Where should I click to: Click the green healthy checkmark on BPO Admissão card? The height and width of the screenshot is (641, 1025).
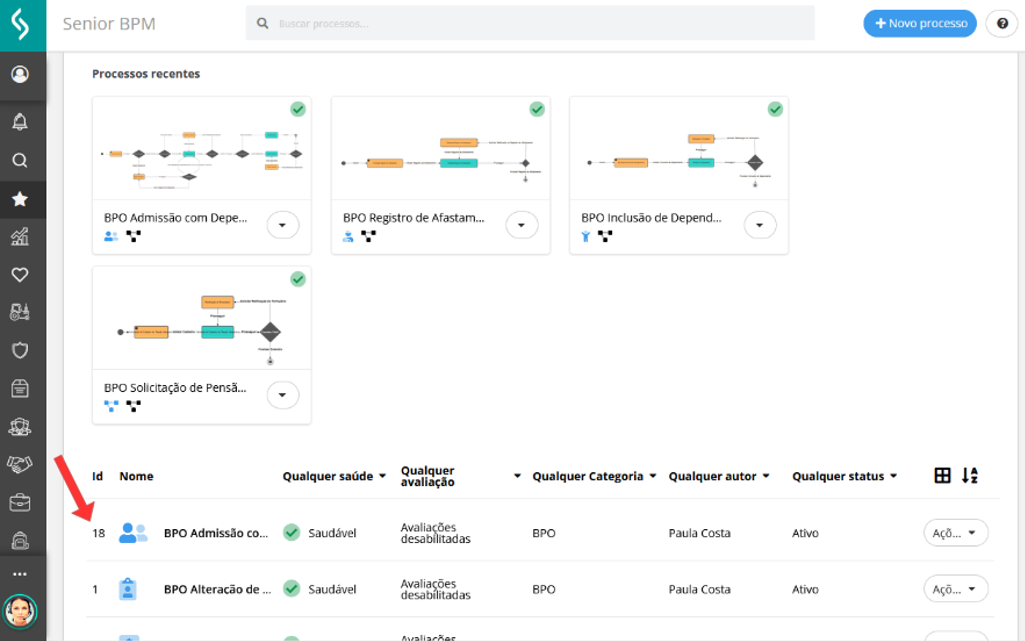click(298, 109)
